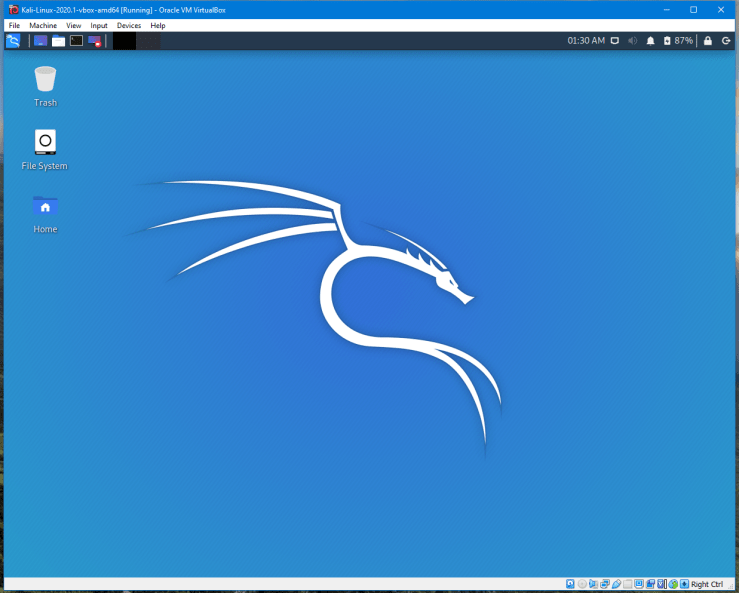739x593 pixels.
Task: Expand the View menu in VirtualBox
Action: pyautogui.click(x=74, y=25)
